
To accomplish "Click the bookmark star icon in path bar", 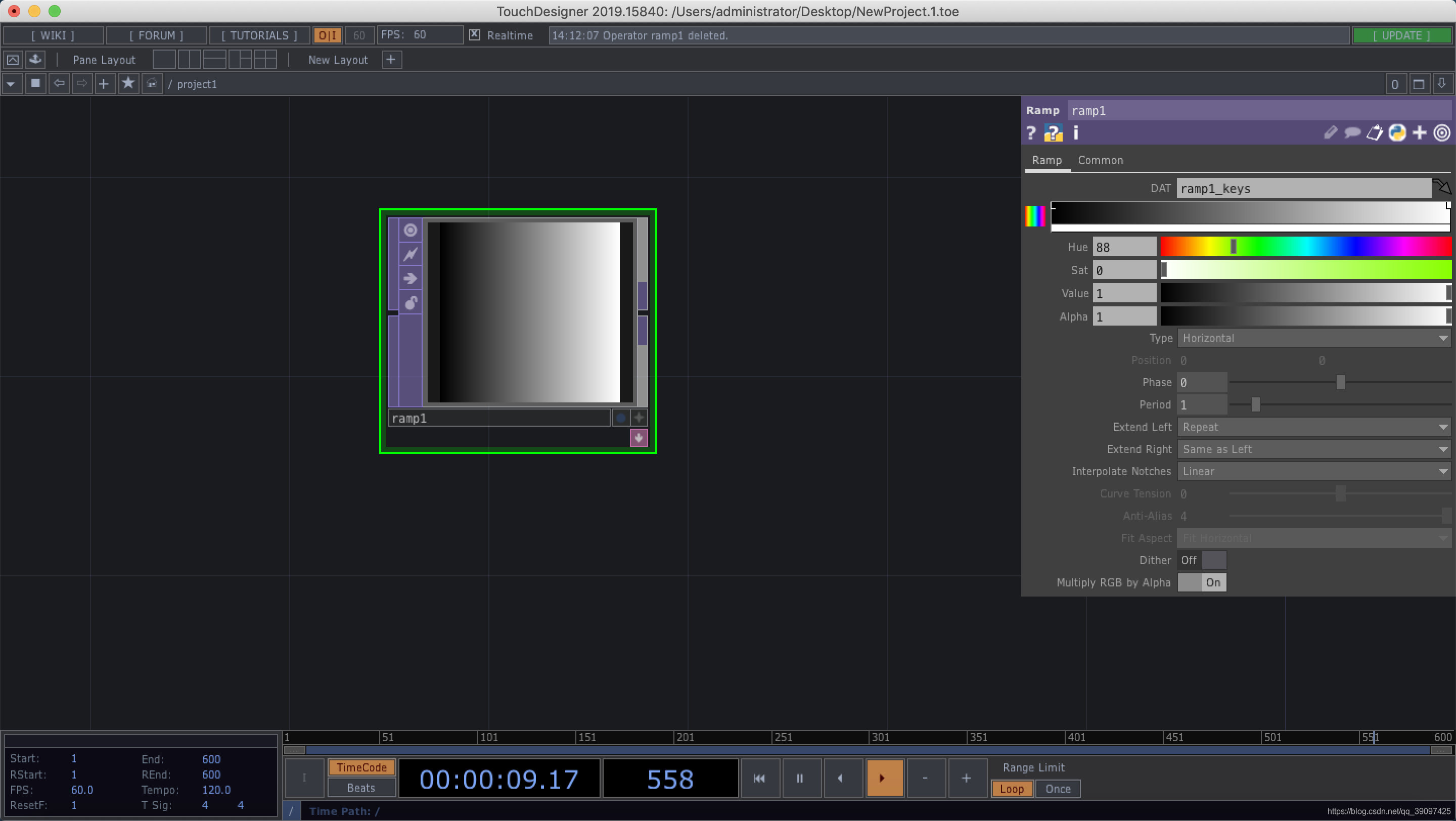I will [x=128, y=83].
